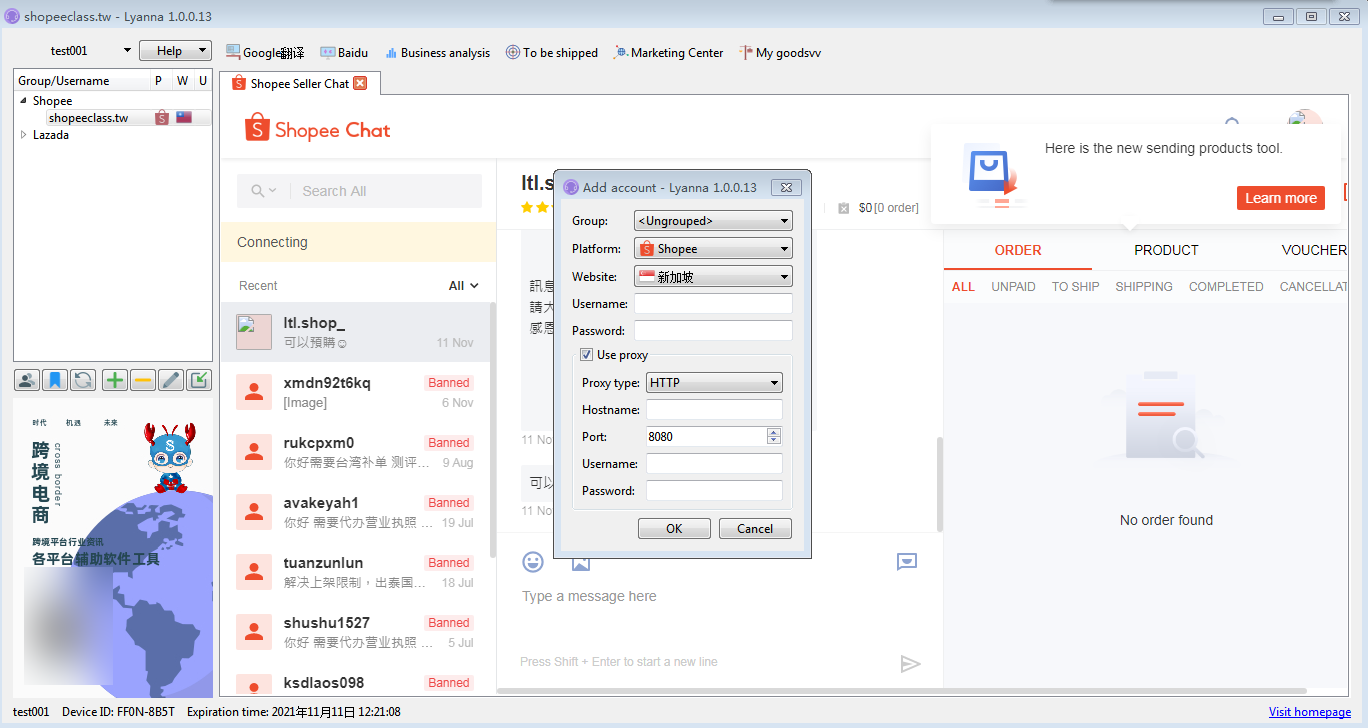Click the image attachment icon next to emoji
This screenshot has width=1368, height=728.
coord(581,561)
